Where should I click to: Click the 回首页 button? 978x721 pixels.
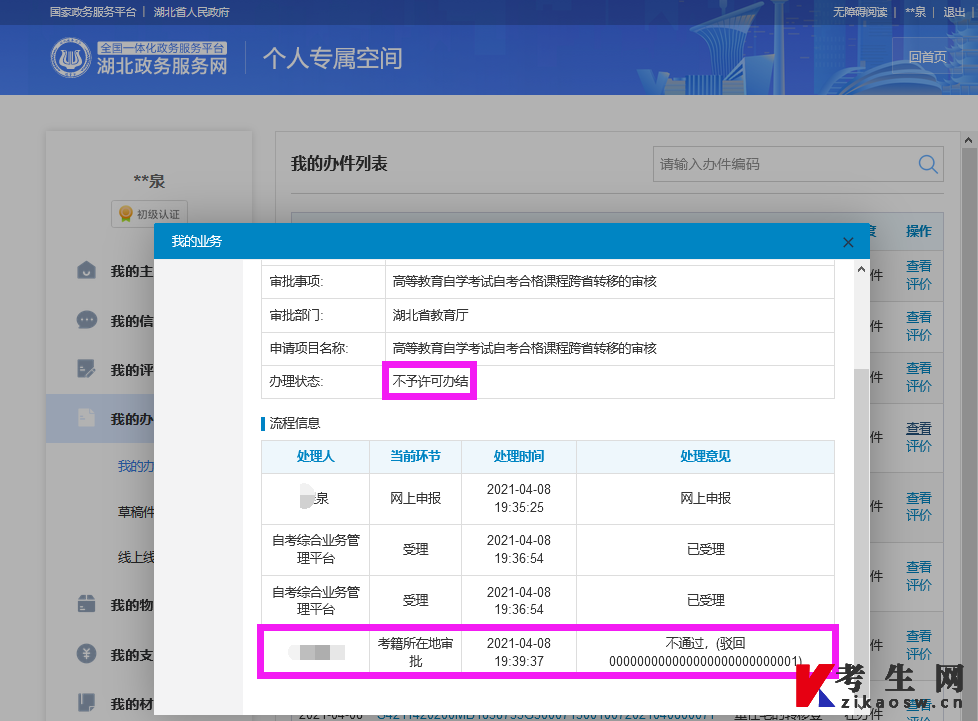click(x=927, y=57)
